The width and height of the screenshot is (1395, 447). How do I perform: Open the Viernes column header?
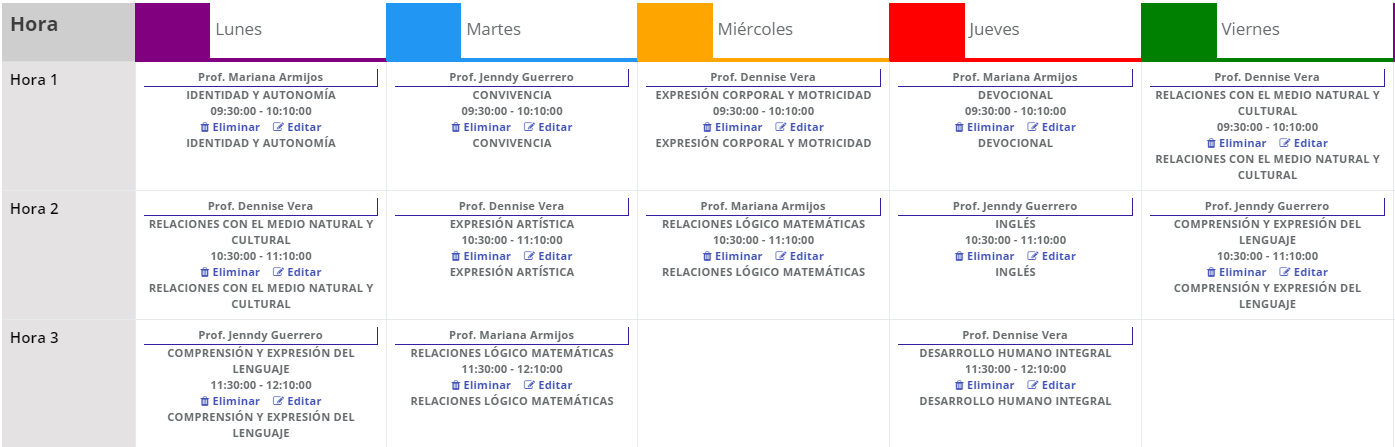point(1267,30)
